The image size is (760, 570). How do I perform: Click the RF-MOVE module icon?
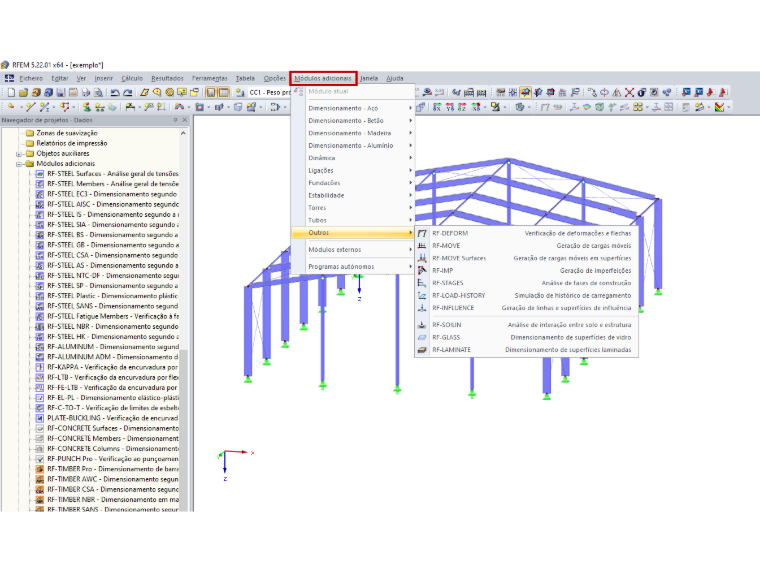(x=422, y=246)
